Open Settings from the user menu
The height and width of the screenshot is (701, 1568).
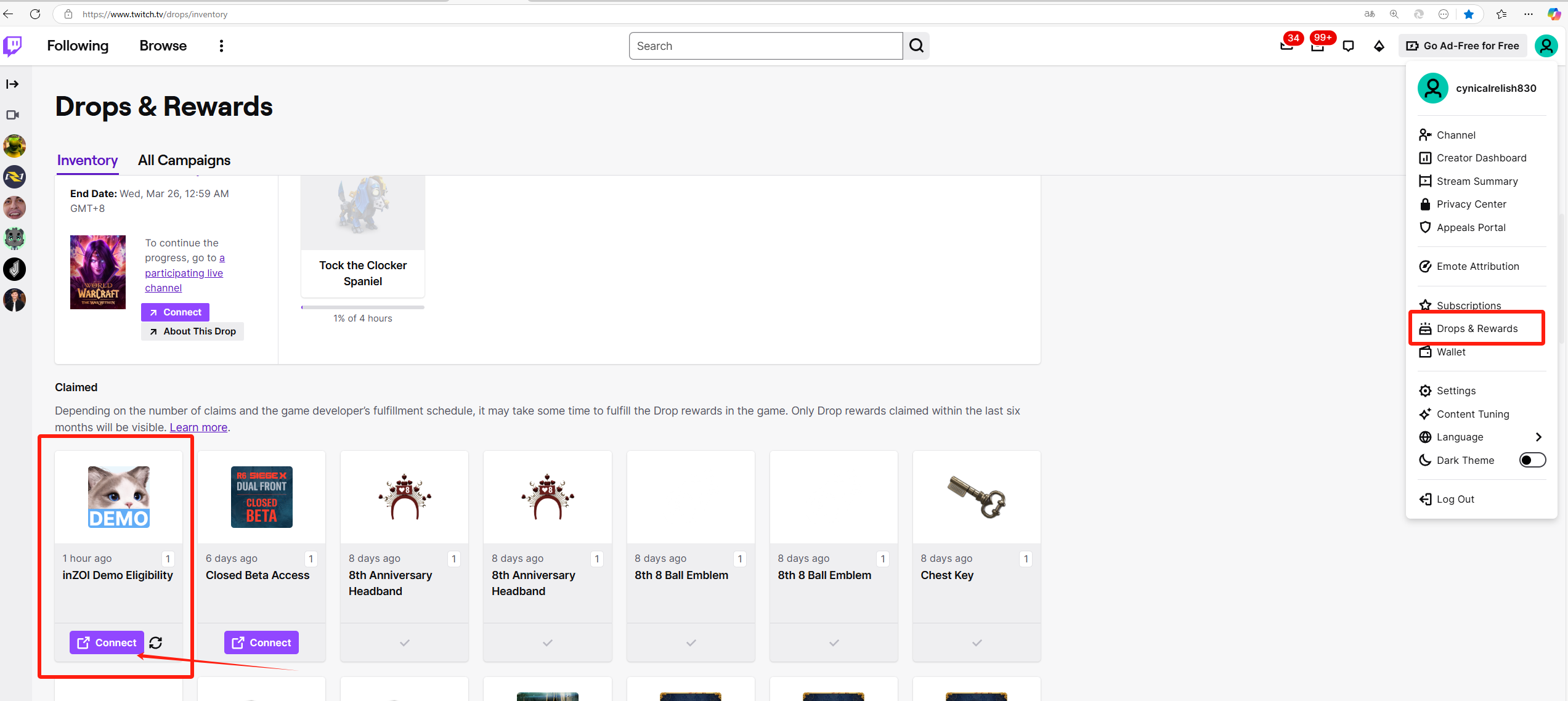[x=1481, y=391]
